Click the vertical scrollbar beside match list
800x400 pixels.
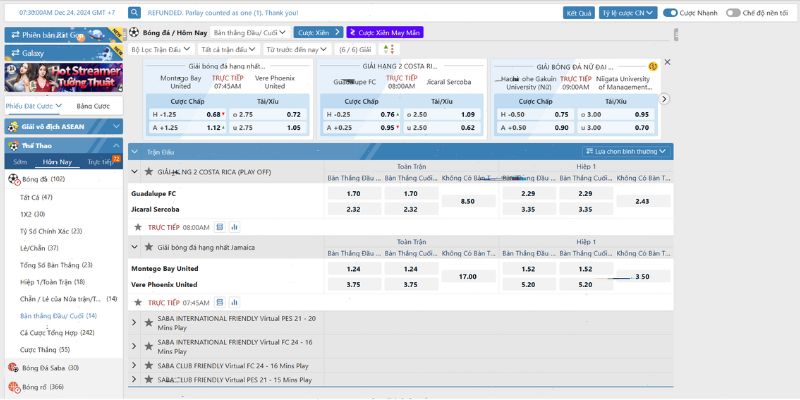click(x=676, y=34)
